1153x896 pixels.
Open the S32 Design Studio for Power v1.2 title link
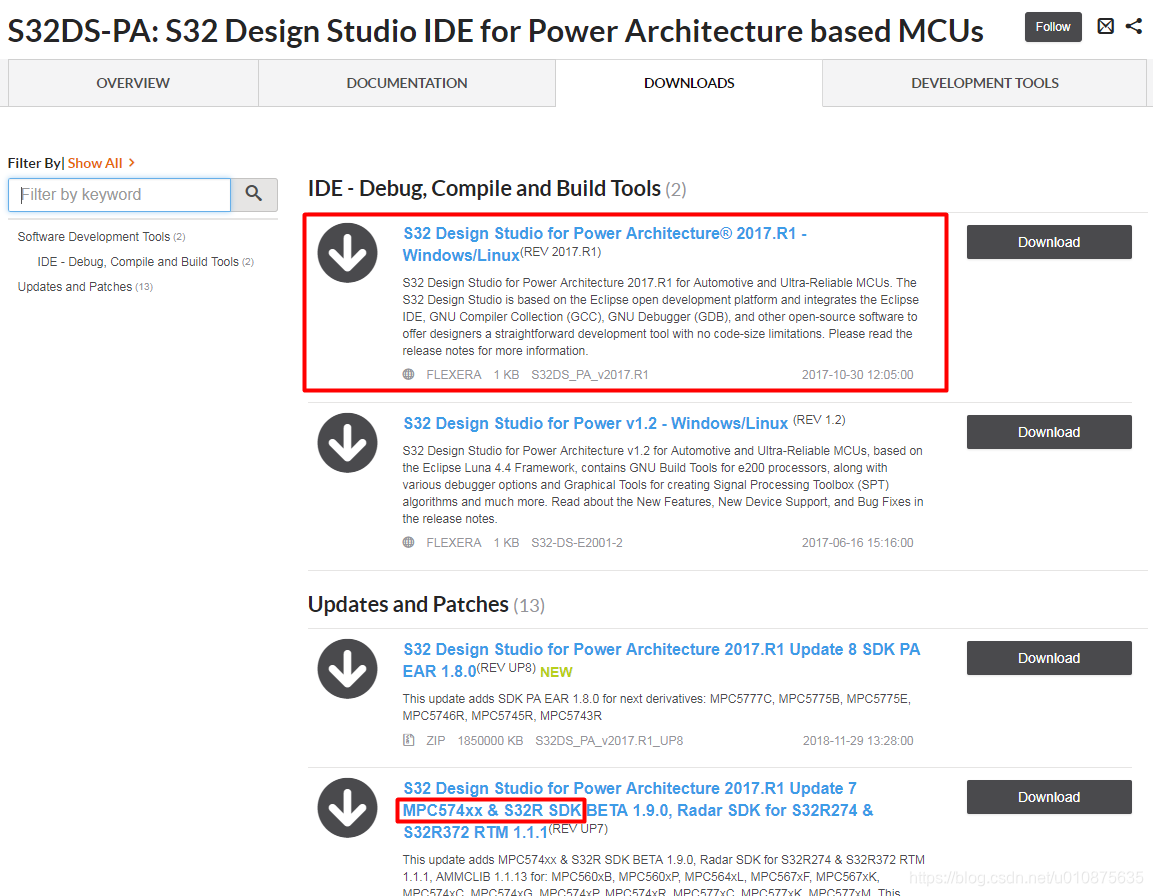point(596,424)
